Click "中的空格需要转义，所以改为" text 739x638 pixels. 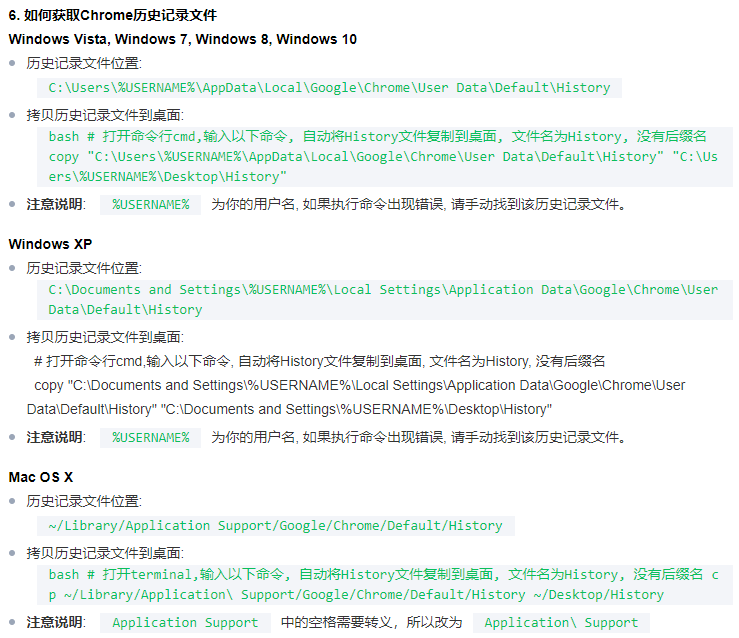371,622
